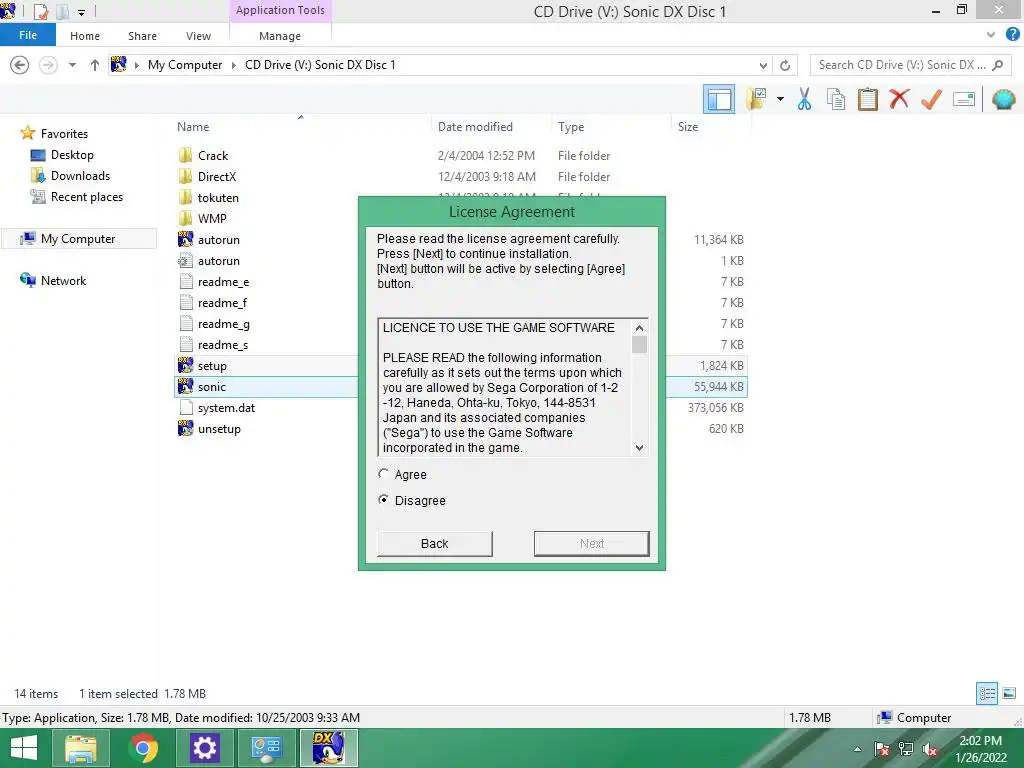This screenshot has width=1024, height=768.
Task: Click license text scrollbar up arrow
Action: point(639,328)
